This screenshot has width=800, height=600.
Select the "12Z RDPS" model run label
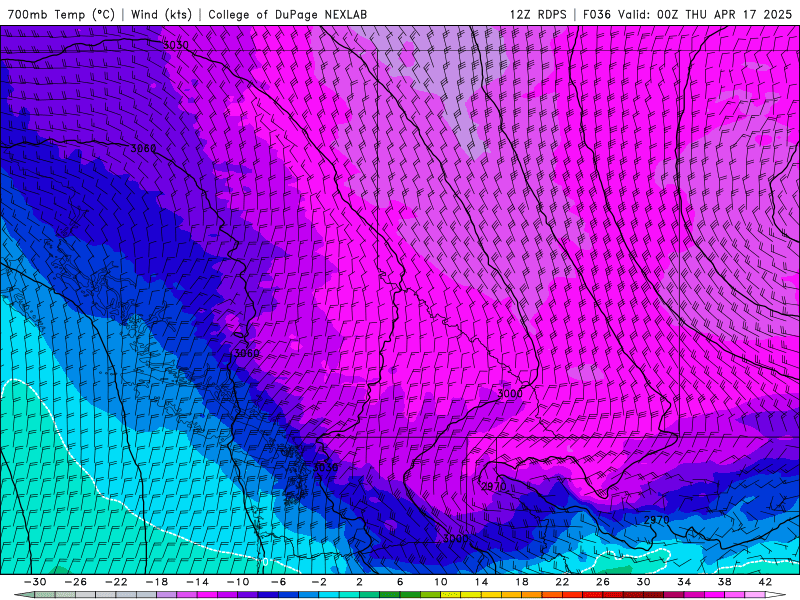pos(538,14)
